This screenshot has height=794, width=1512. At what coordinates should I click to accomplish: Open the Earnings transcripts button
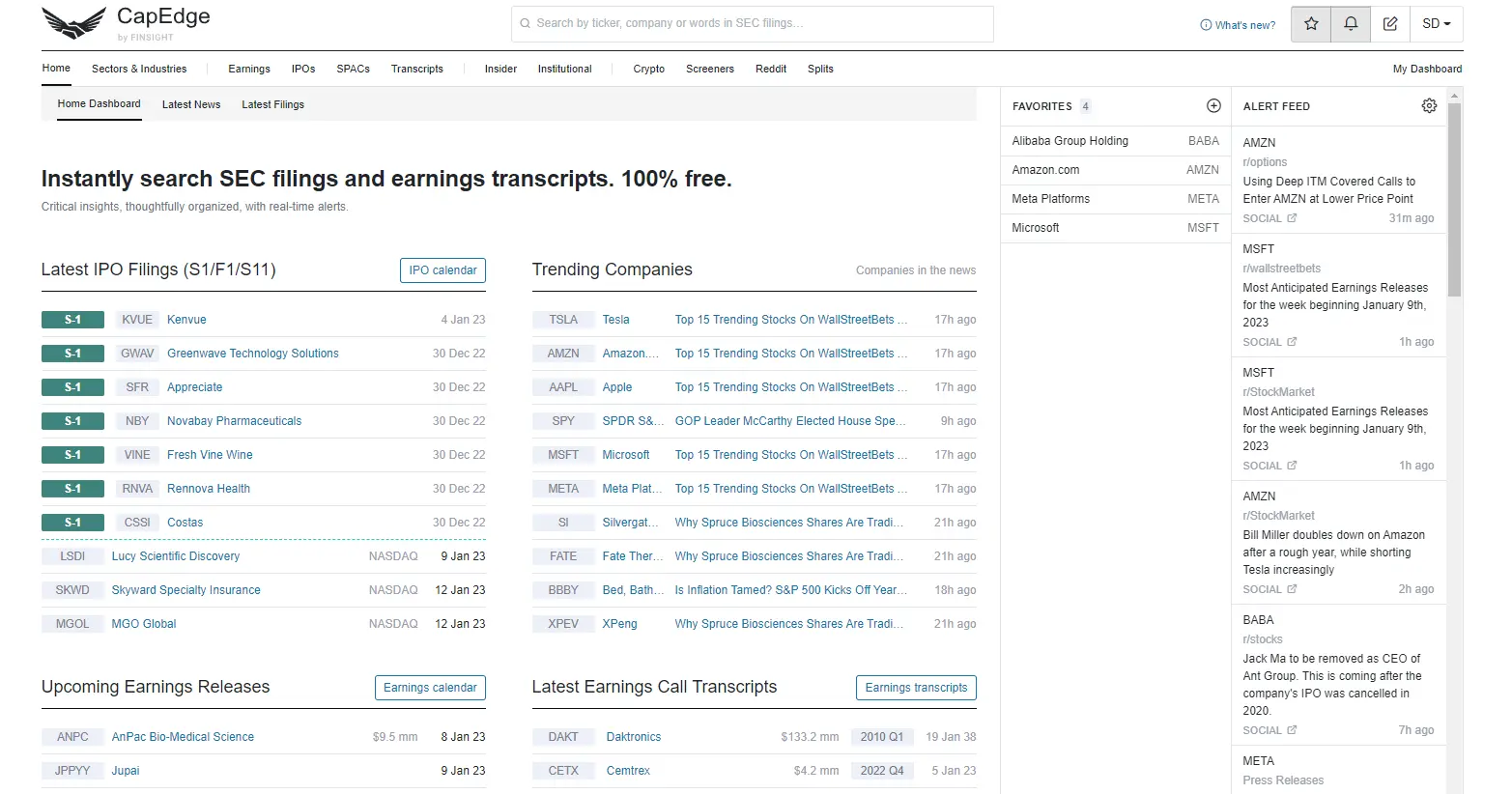[x=916, y=688]
